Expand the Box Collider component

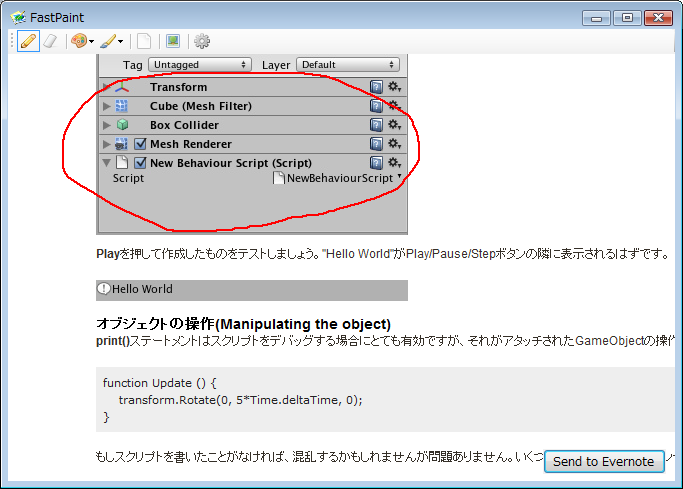pyautogui.click(x=106, y=125)
